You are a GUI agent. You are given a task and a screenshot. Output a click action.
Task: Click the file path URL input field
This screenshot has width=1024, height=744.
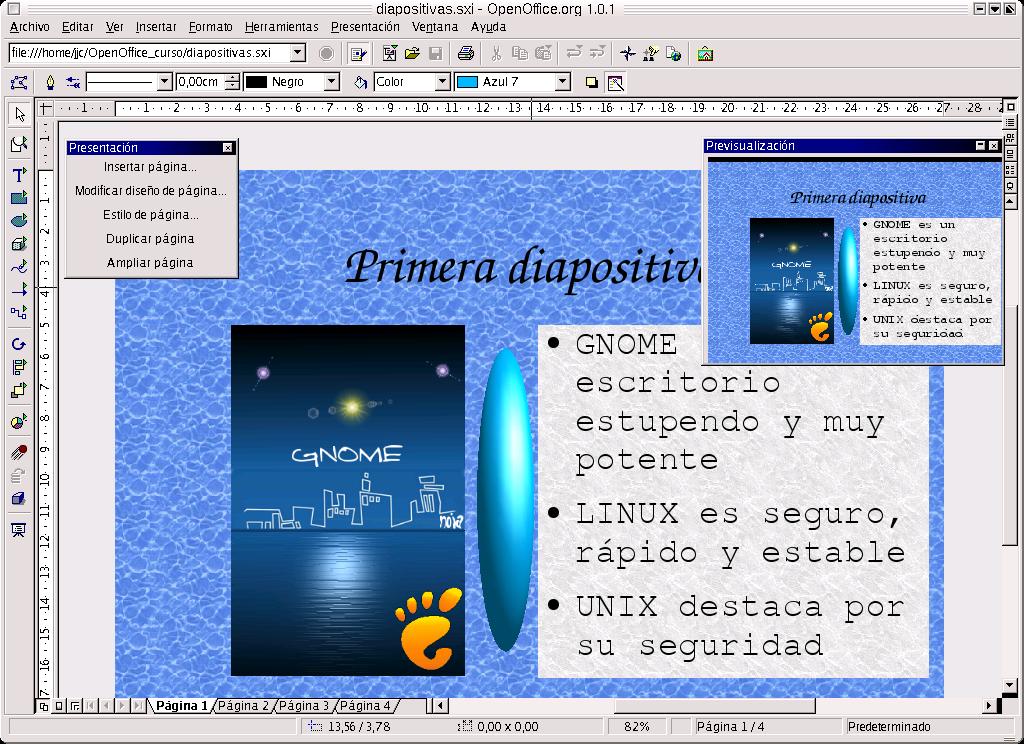pyautogui.click(x=148, y=53)
